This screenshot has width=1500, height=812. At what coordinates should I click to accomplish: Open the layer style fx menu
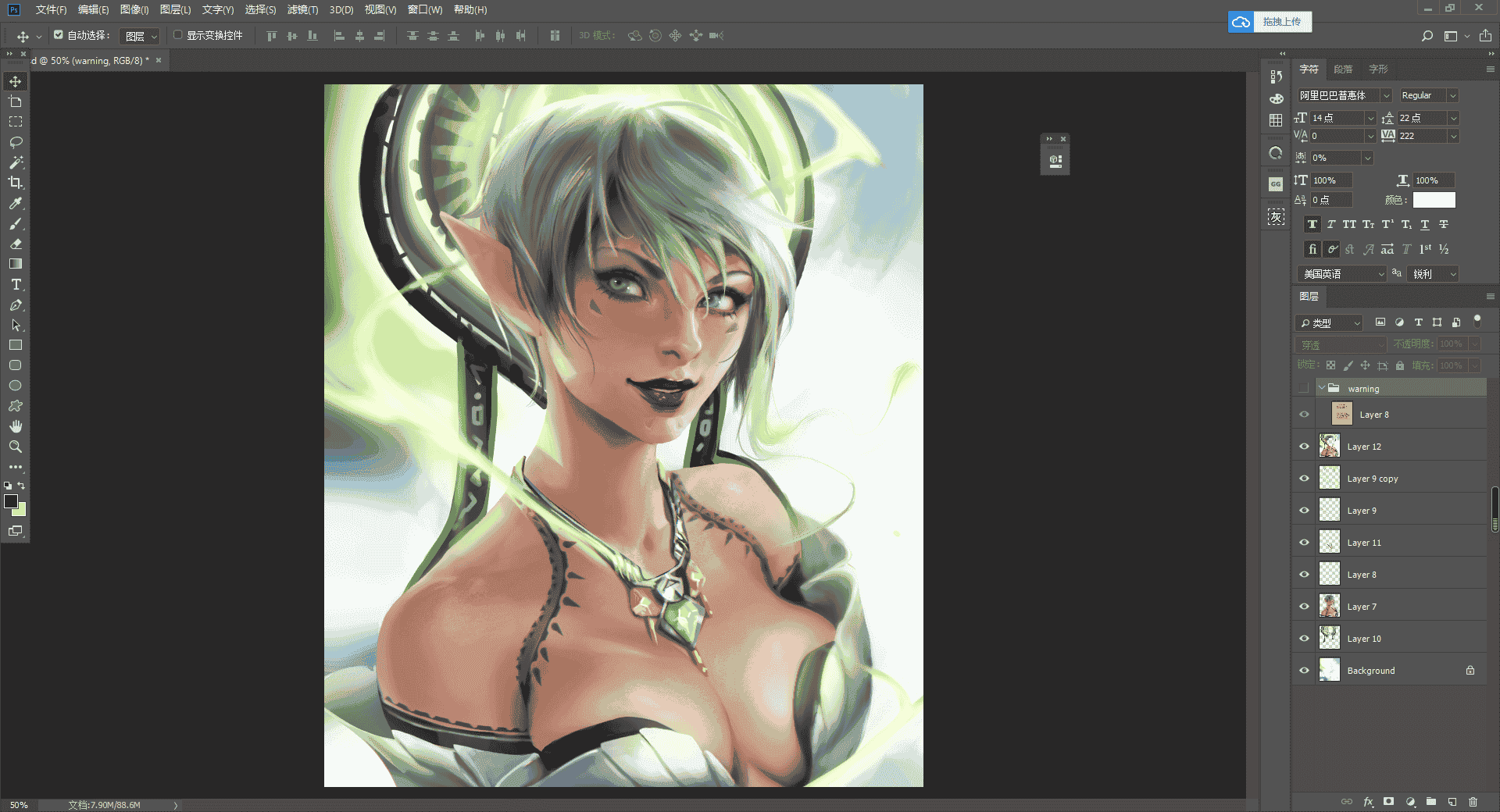point(1368,801)
